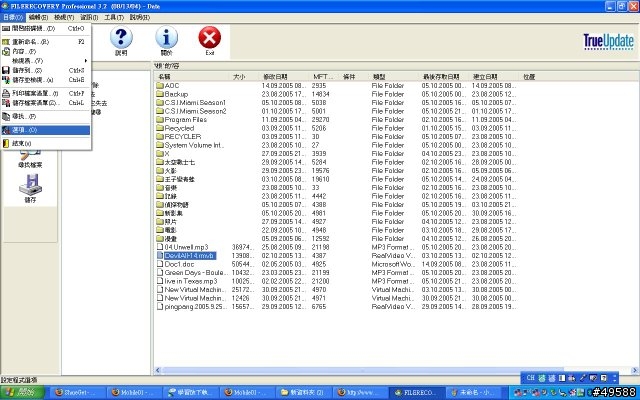Image resolution: width=640 pixels, height=400 pixels.
Task: Sort by 最後存取日期 column header
Action: [444, 76]
